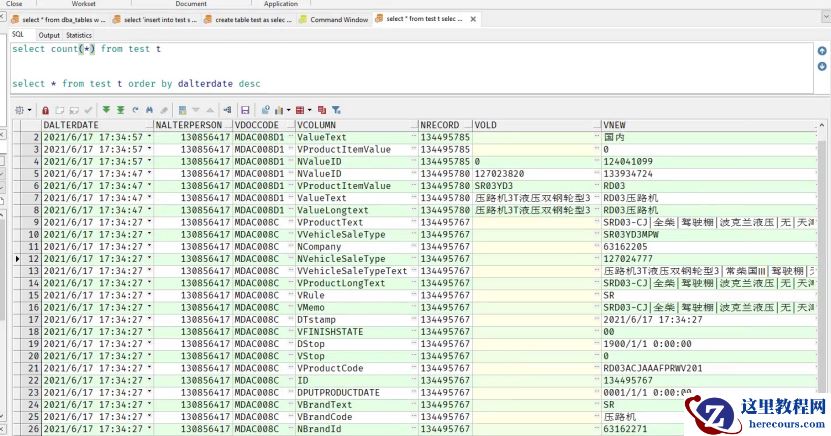Viewport: 831px width, 436px height.
Task: Switch to 'select 'insert into test s...' tab
Action: coord(155,20)
